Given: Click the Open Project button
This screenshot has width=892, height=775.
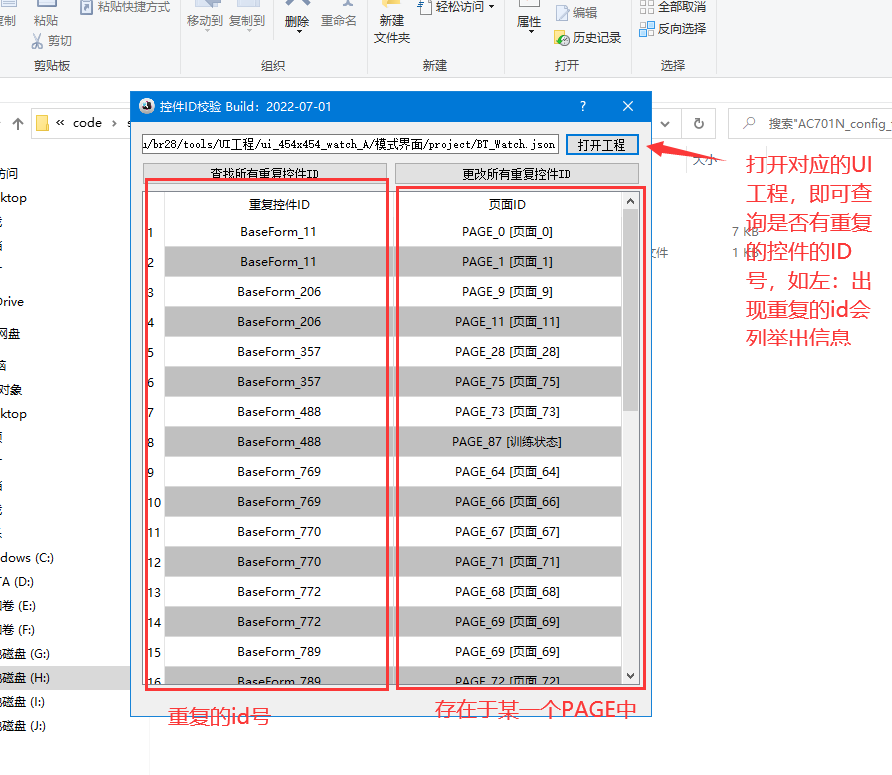Looking at the screenshot, I should [x=602, y=145].
